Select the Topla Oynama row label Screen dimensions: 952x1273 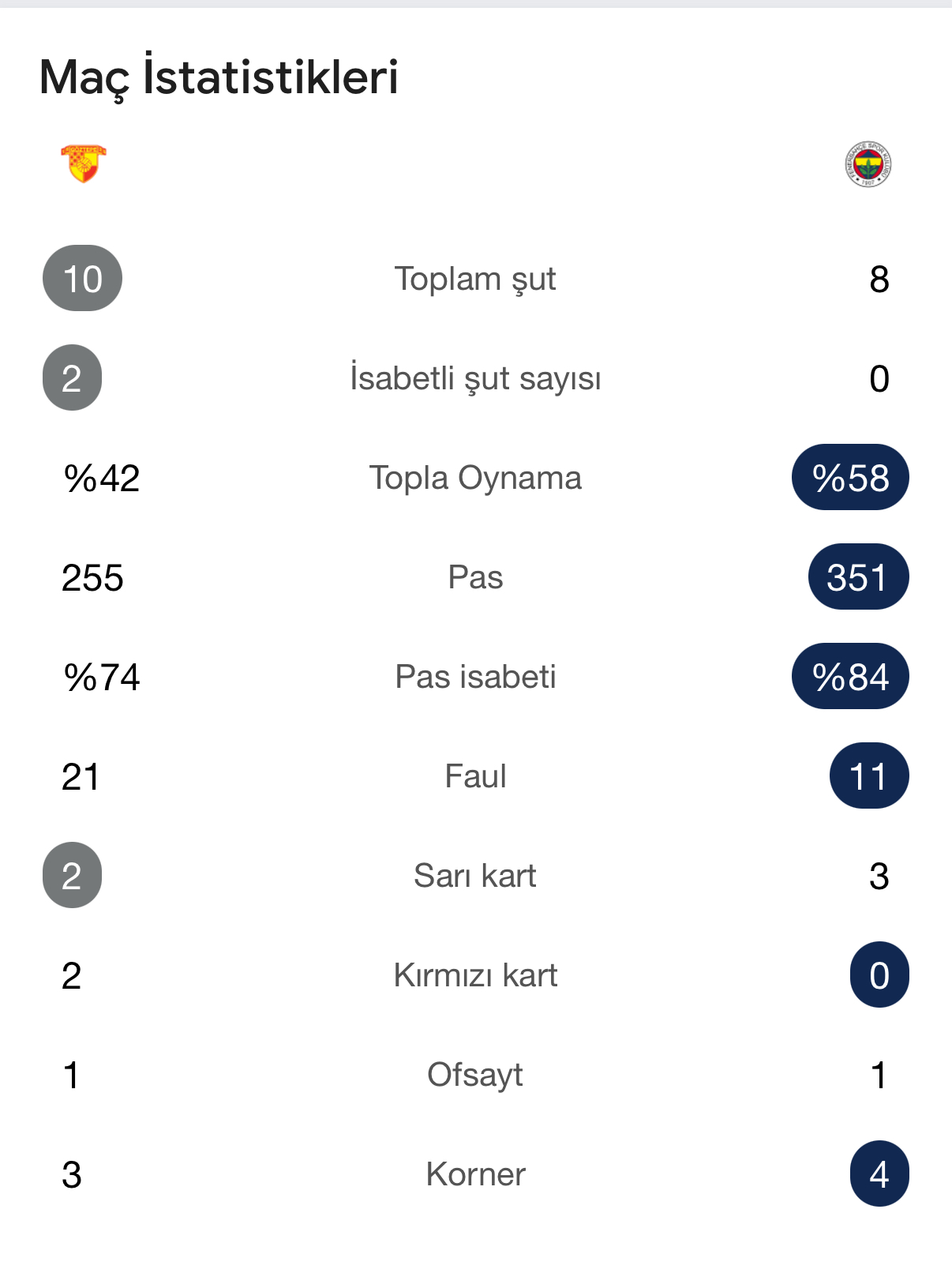(x=475, y=478)
